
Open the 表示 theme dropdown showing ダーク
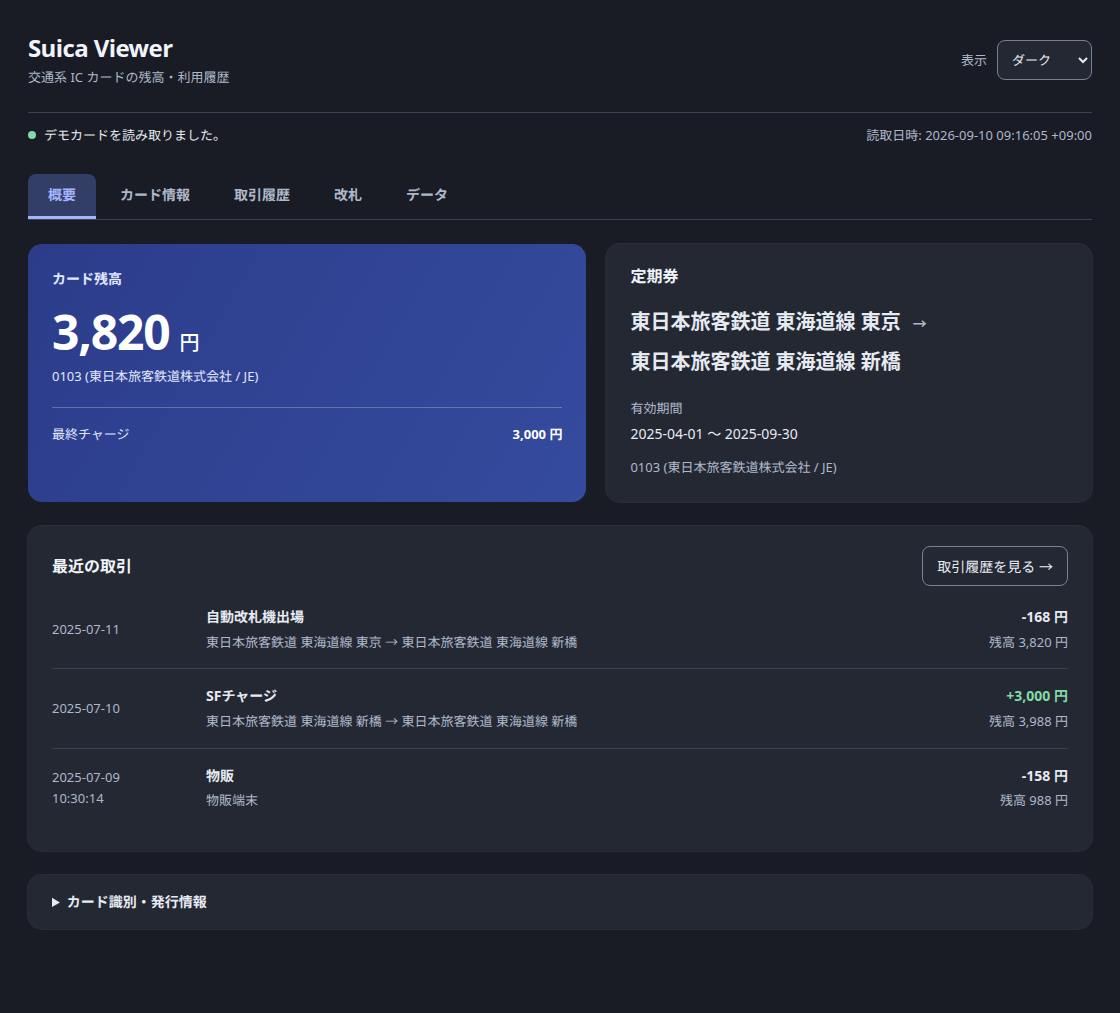[1044, 60]
